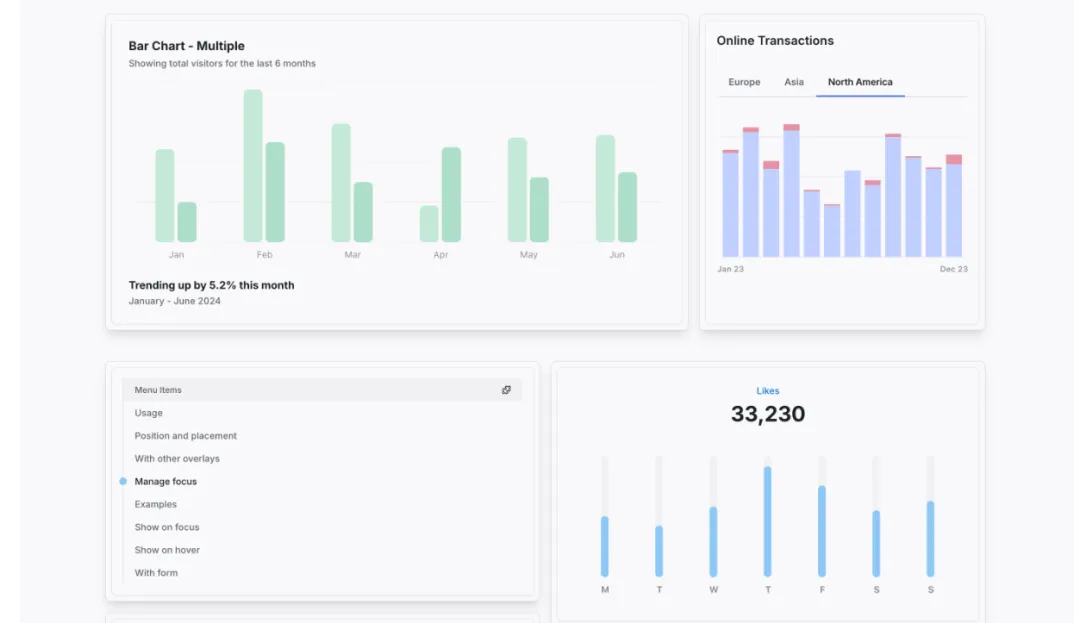Click the last bar of Online Transactions chart
This screenshot has width=1080, height=623.
click(954, 206)
